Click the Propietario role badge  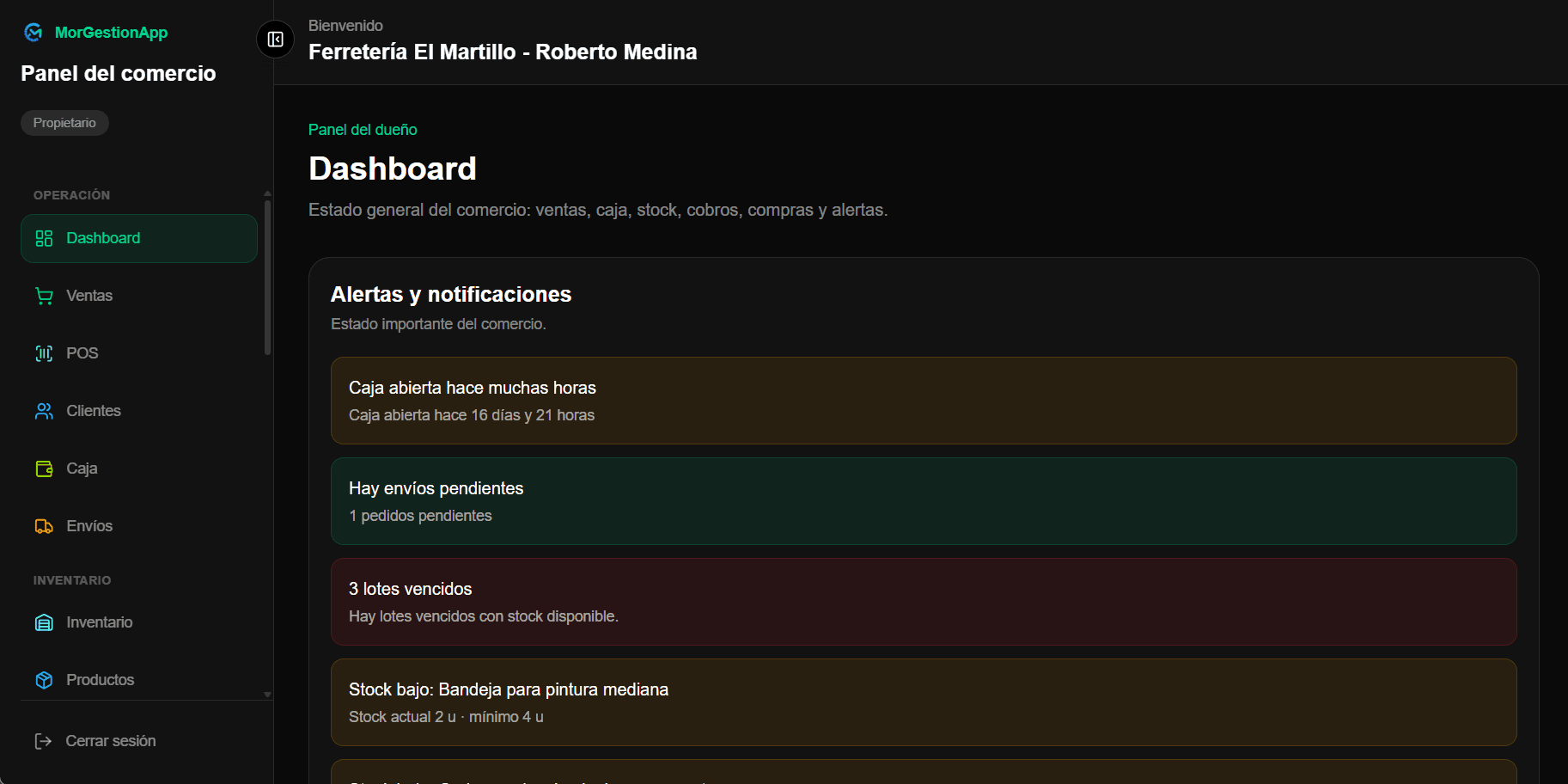[x=64, y=123]
